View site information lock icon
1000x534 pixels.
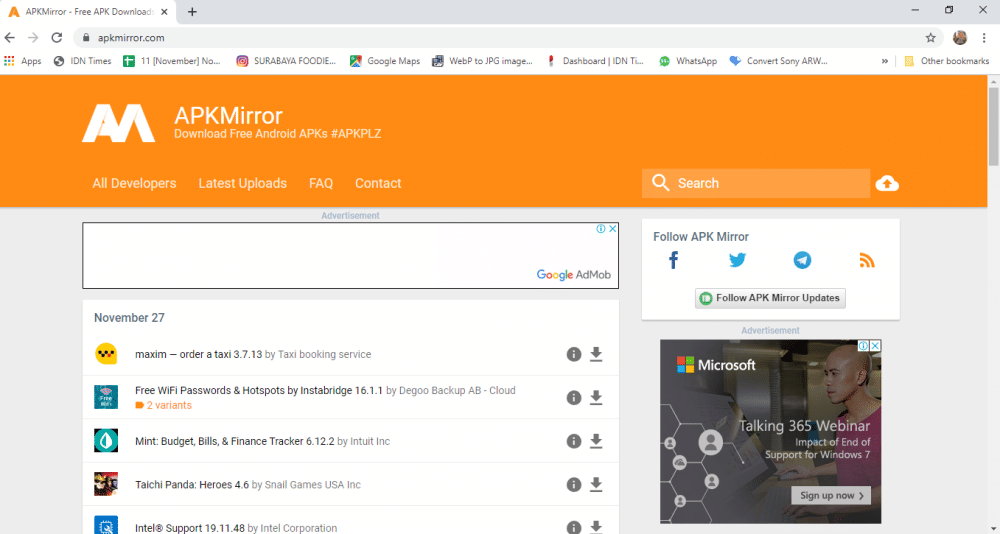pyautogui.click(x=86, y=38)
